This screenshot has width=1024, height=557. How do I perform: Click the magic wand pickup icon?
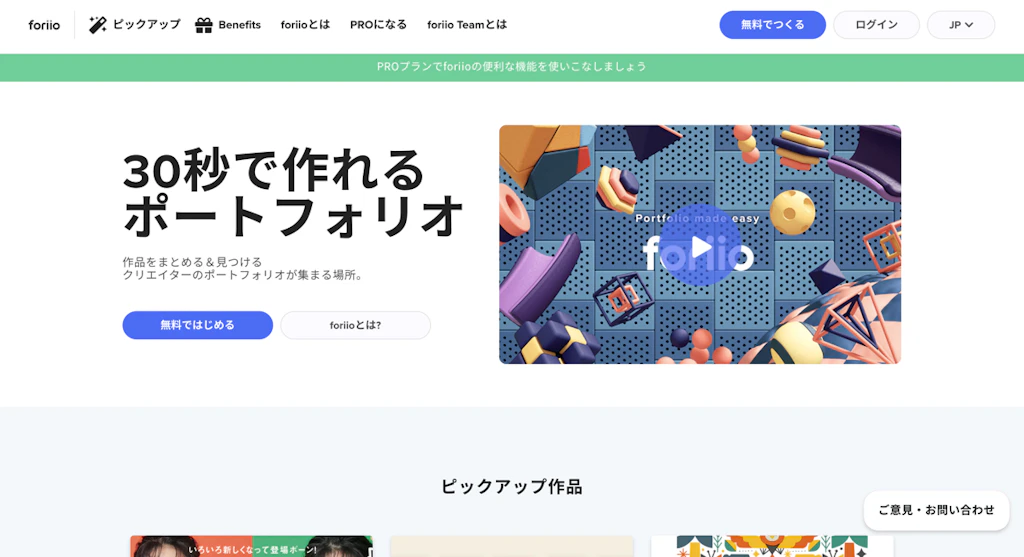98,25
